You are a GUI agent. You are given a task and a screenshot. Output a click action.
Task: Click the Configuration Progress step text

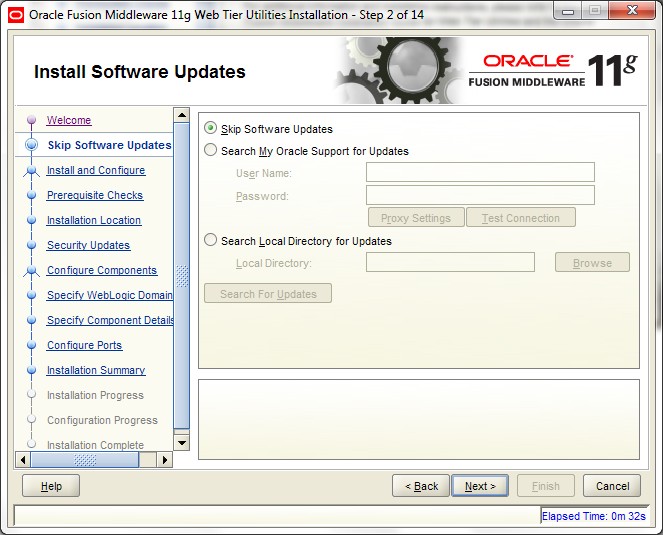(x=102, y=420)
